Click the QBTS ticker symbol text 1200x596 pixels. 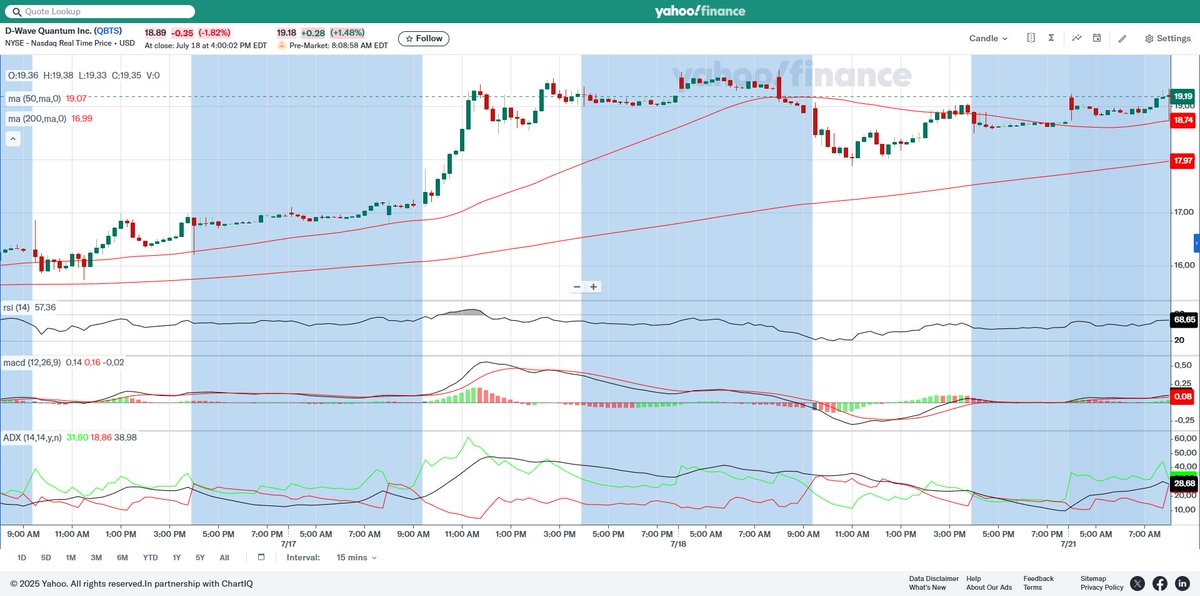tap(108, 31)
